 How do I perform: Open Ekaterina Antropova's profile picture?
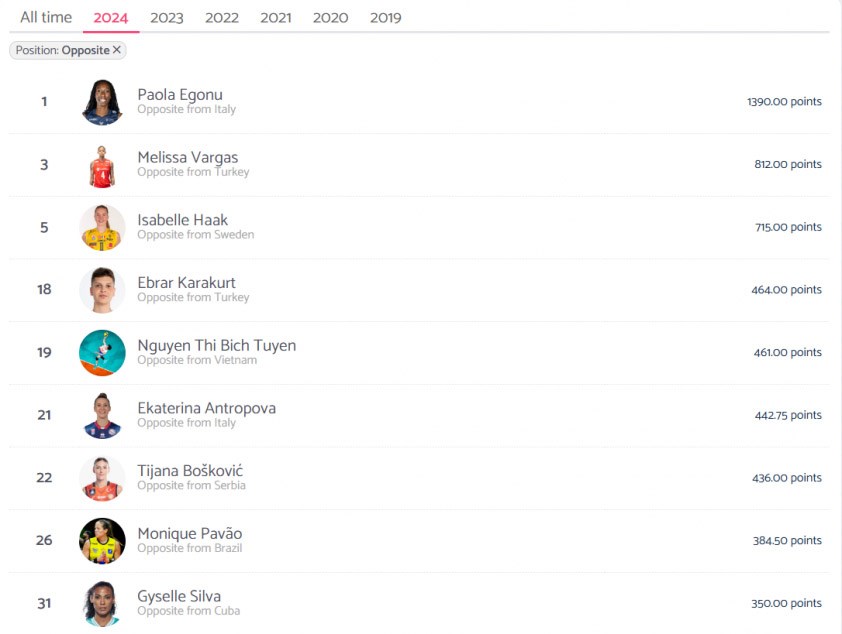102,415
